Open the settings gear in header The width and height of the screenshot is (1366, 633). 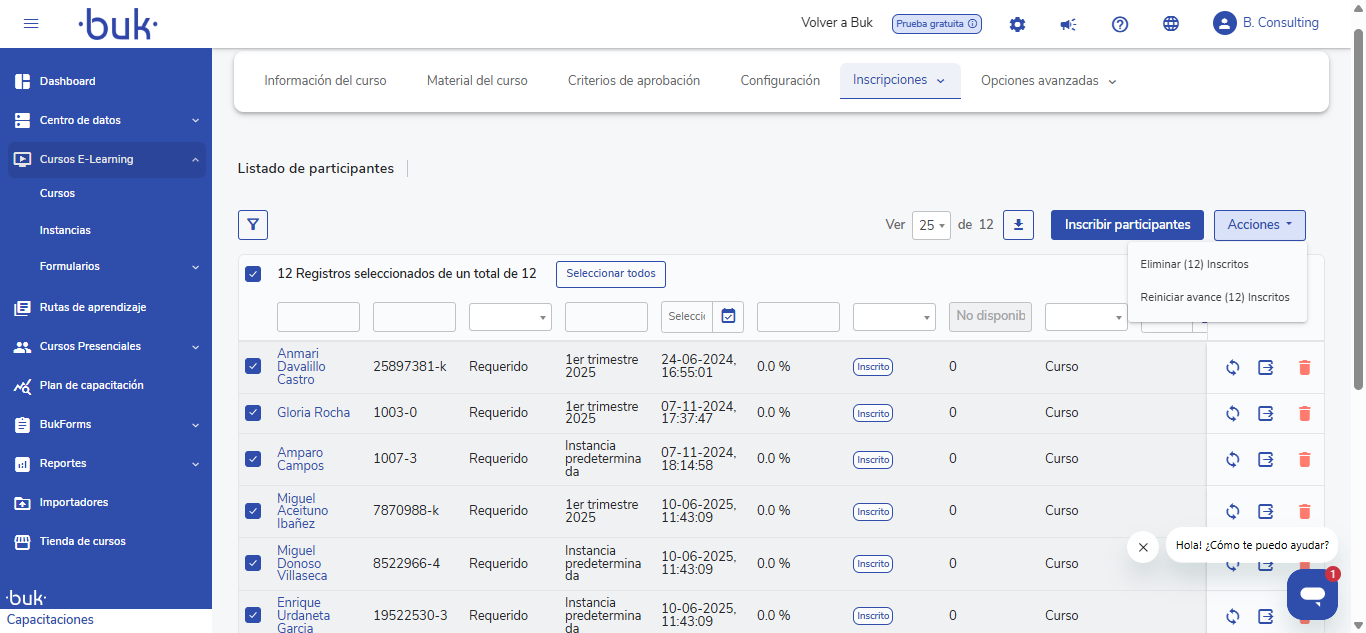[1017, 24]
